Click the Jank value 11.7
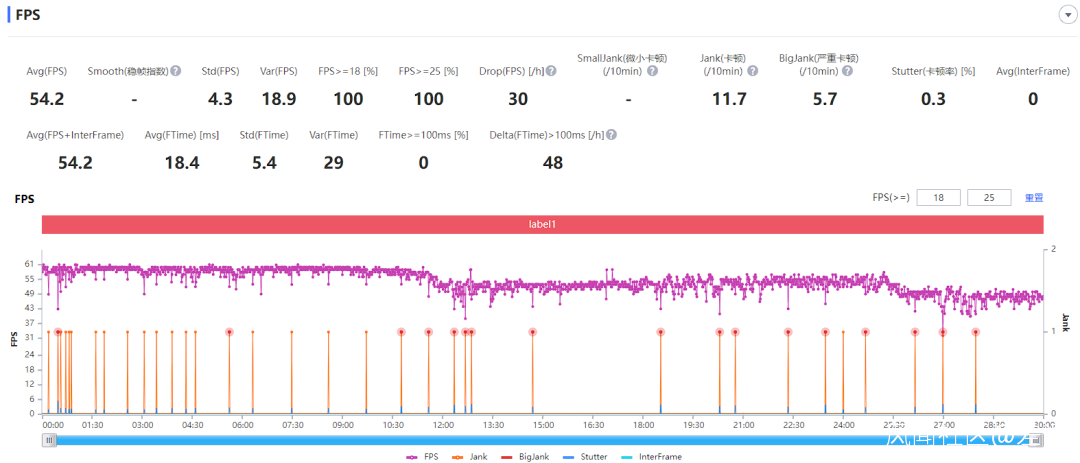 point(729,99)
